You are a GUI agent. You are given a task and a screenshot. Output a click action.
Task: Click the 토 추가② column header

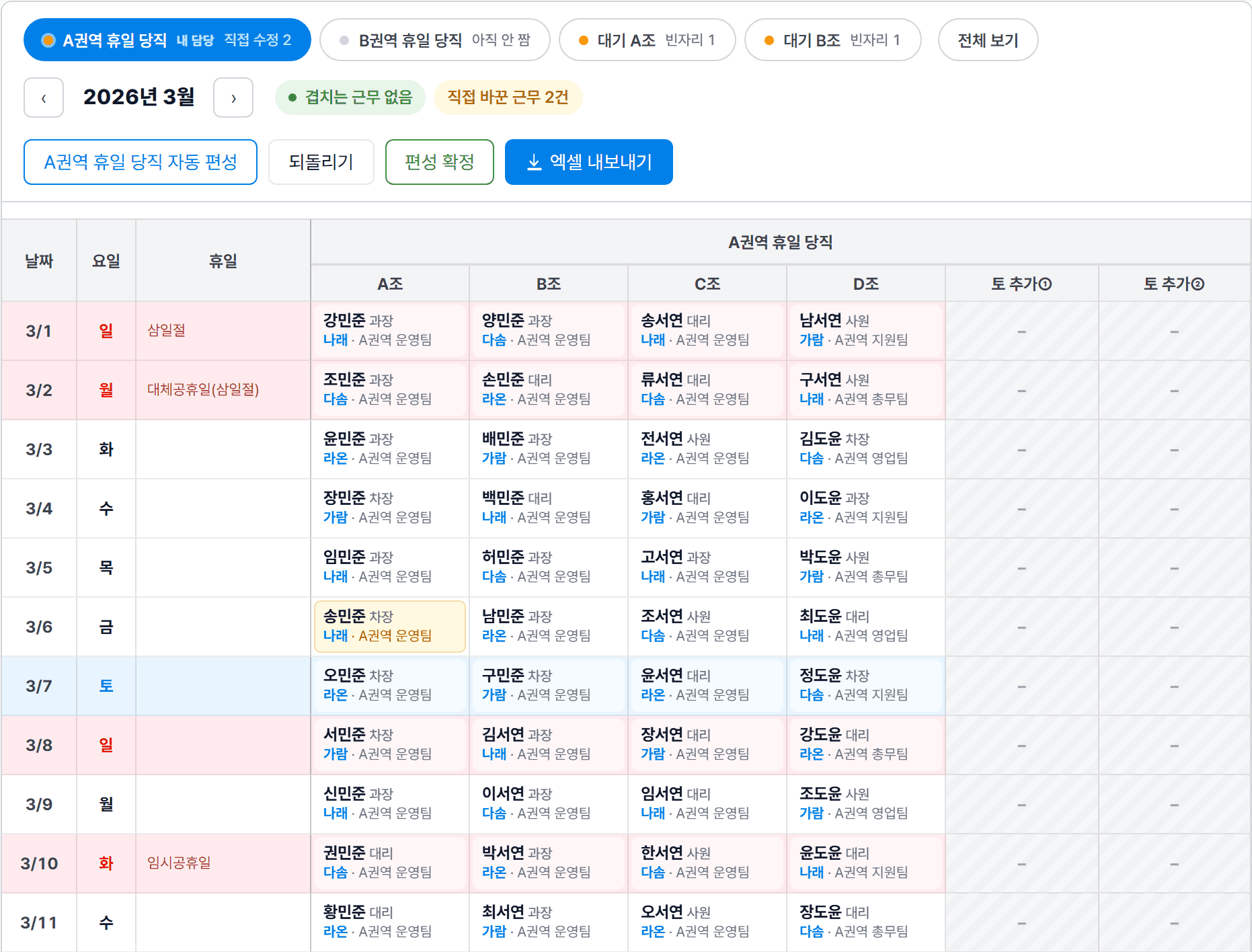tap(1174, 284)
